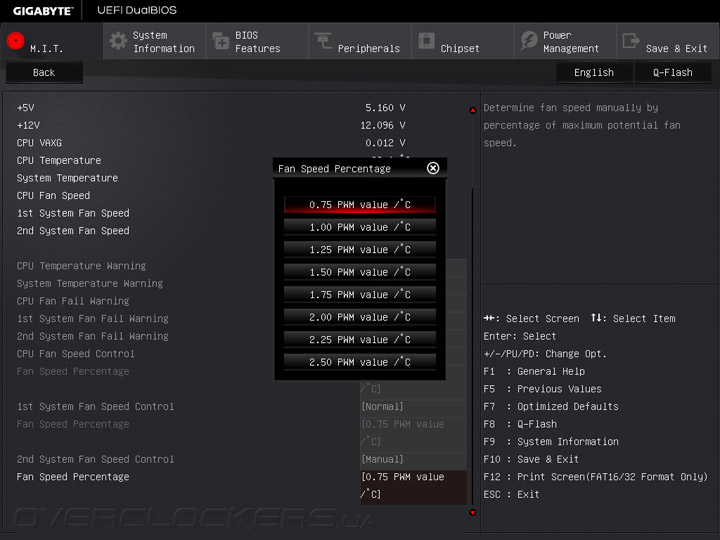This screenshot has height=540, width=720.
Task: Click the BIOS Features chip icon
Action: tap(221, 41)
